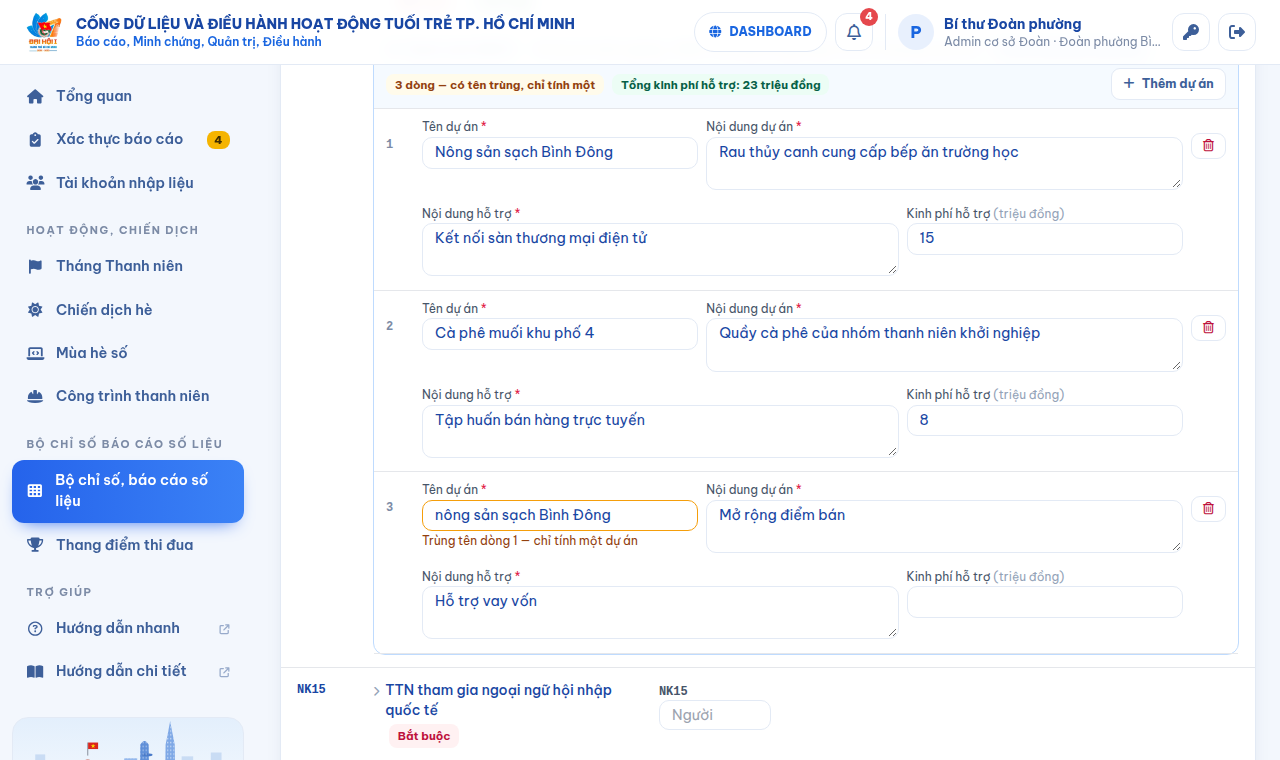Edit the 'Mở rộng điểm bán' textarea
This screenshot has height=760, width=1280.
click(x=944, y=526)
